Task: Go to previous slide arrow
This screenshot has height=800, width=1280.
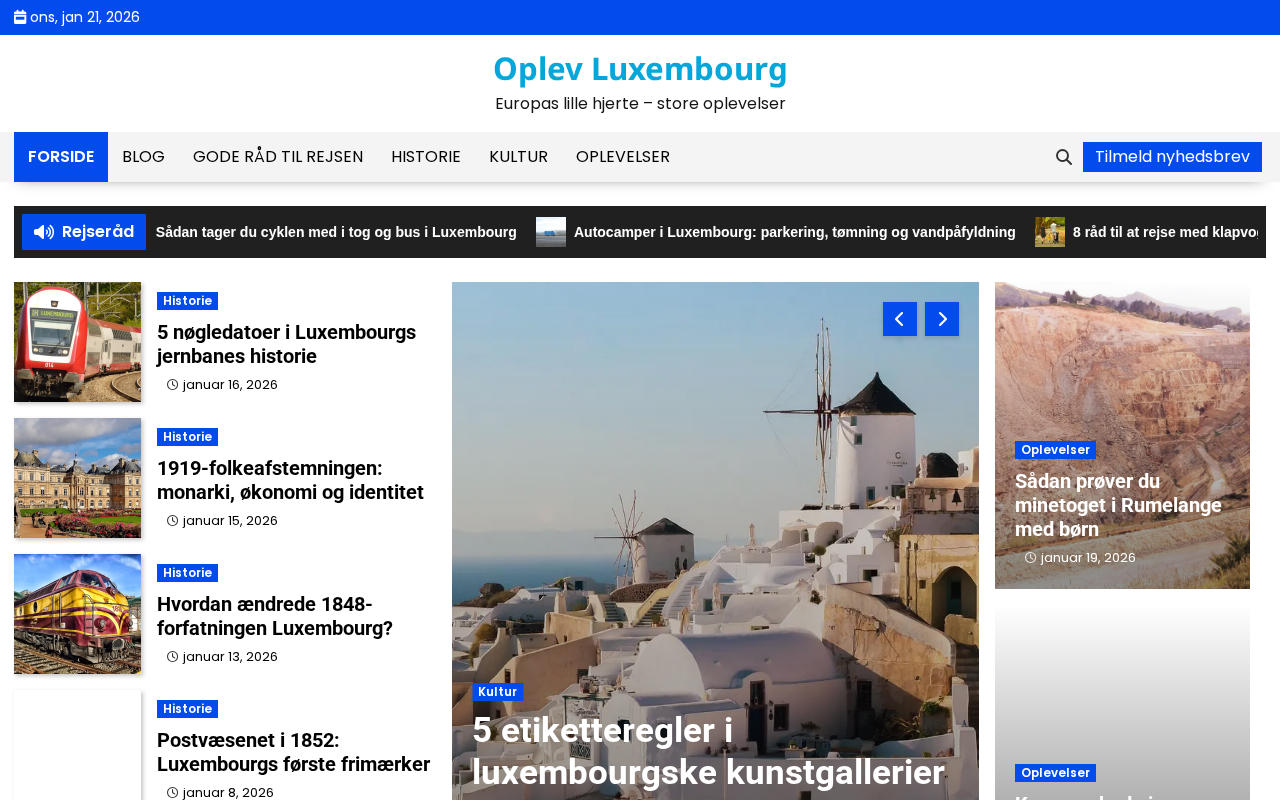Action: click(900, 319)
